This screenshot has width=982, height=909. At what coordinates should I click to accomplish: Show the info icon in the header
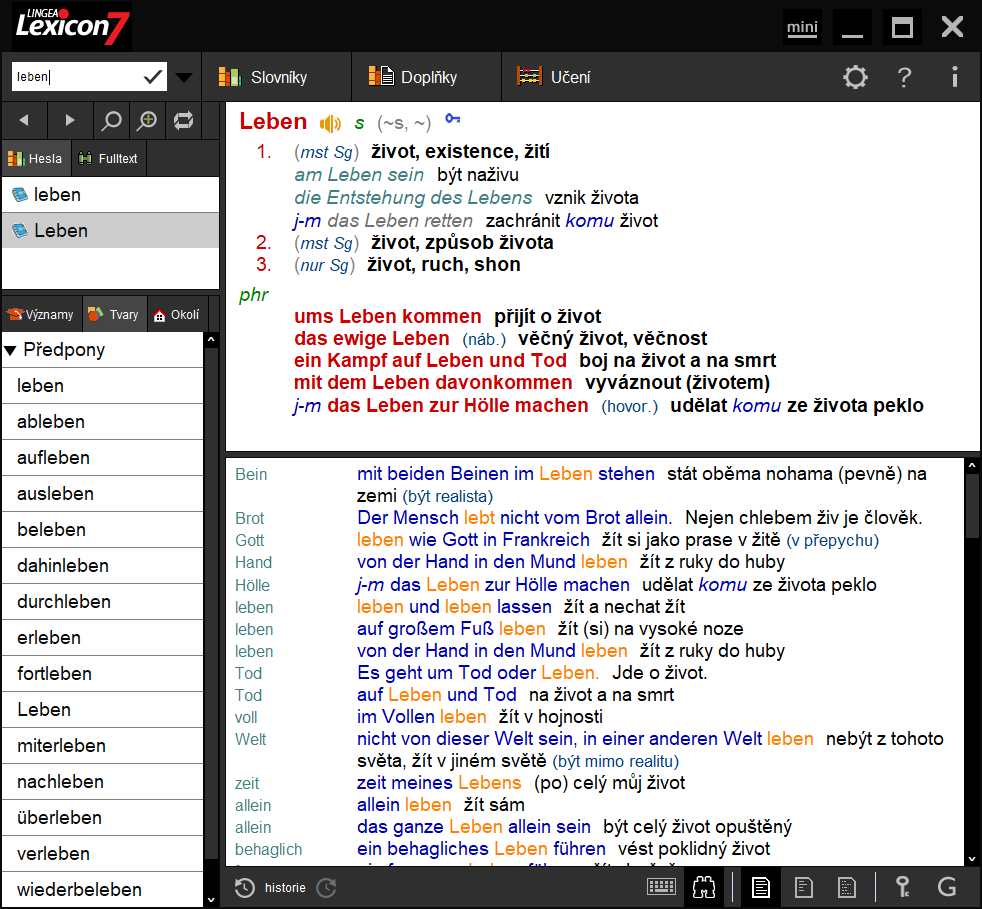click(x=954, y=77)
